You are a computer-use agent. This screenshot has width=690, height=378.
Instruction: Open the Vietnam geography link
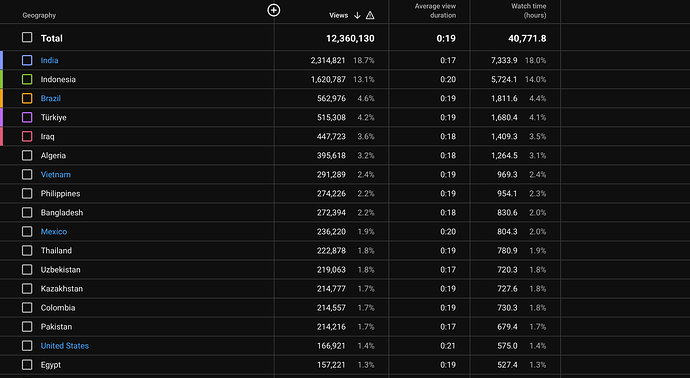click(x=55, y=174)
